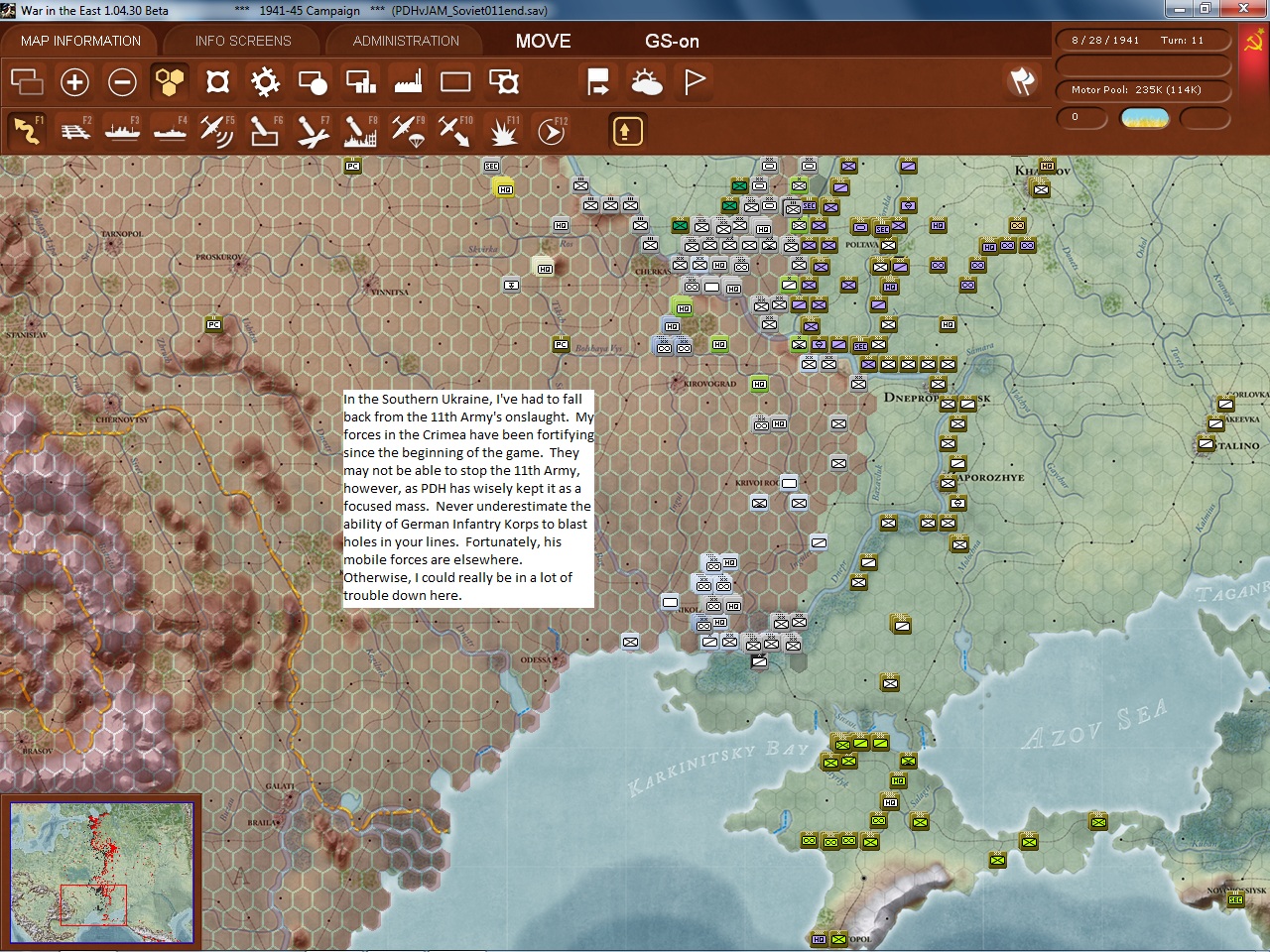The image size is (1270, 952).
Task: Click the Vinnitsa city label
Action: (x=388, y=292)
